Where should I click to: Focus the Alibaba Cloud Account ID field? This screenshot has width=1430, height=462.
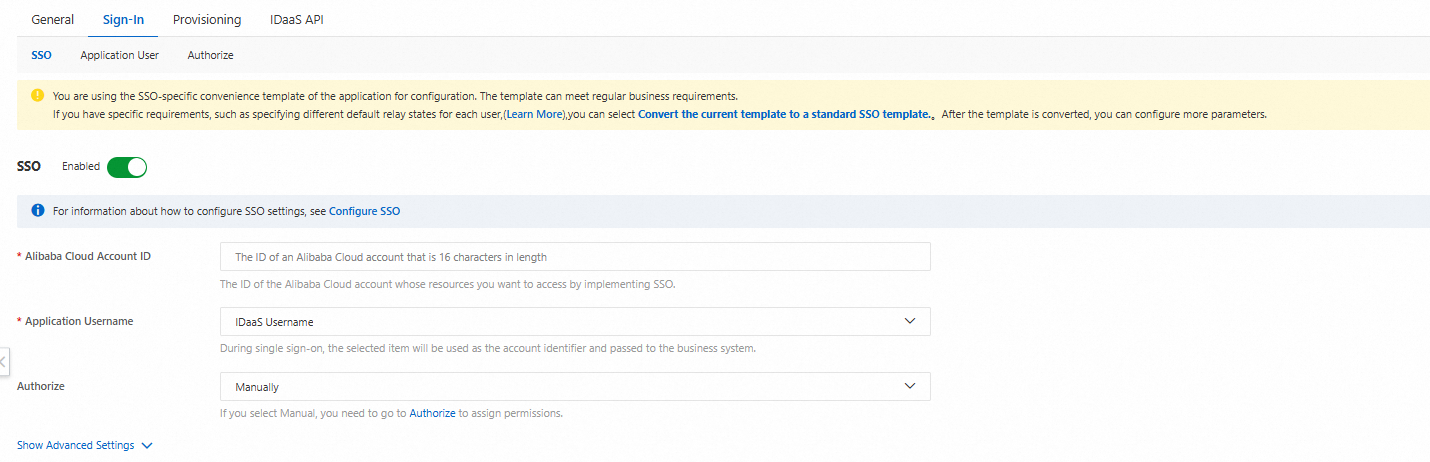point(574,257)
